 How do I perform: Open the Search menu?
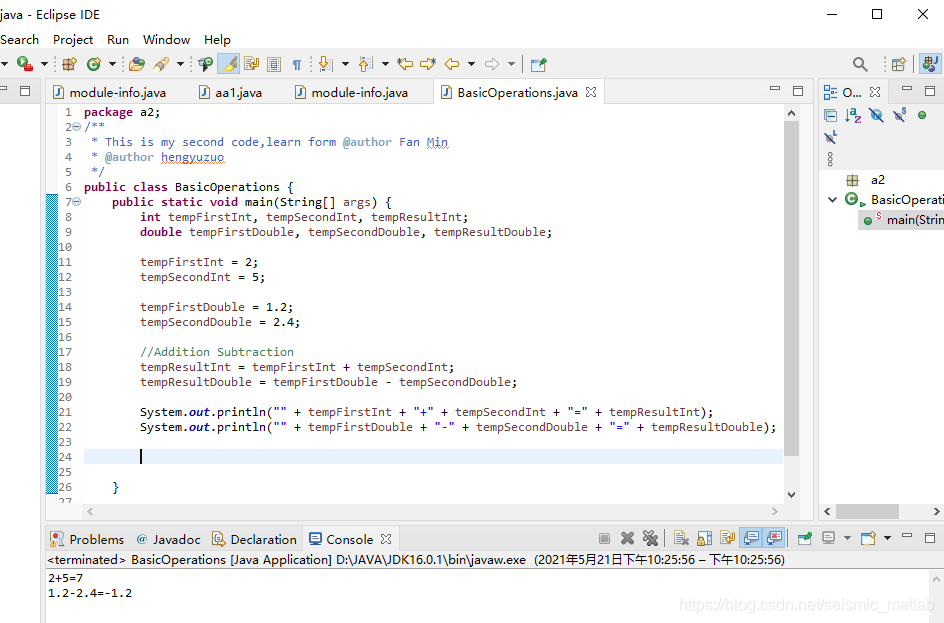pyautogui.click(x=19, y=40)
